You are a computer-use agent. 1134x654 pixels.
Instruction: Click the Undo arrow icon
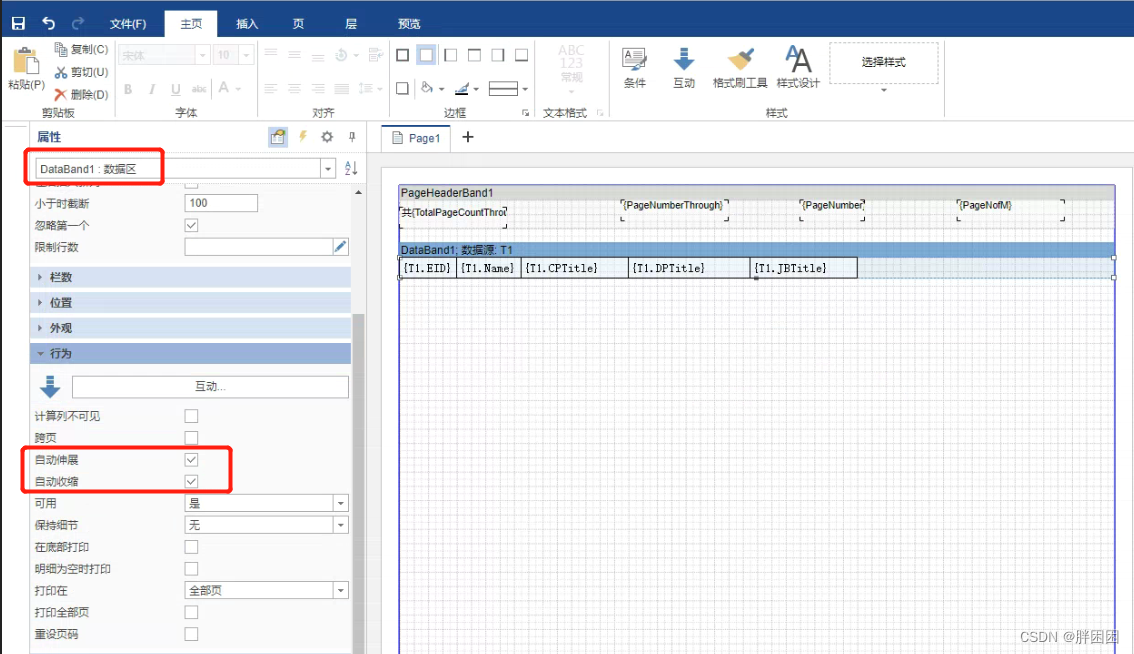(x=49, y=22)
